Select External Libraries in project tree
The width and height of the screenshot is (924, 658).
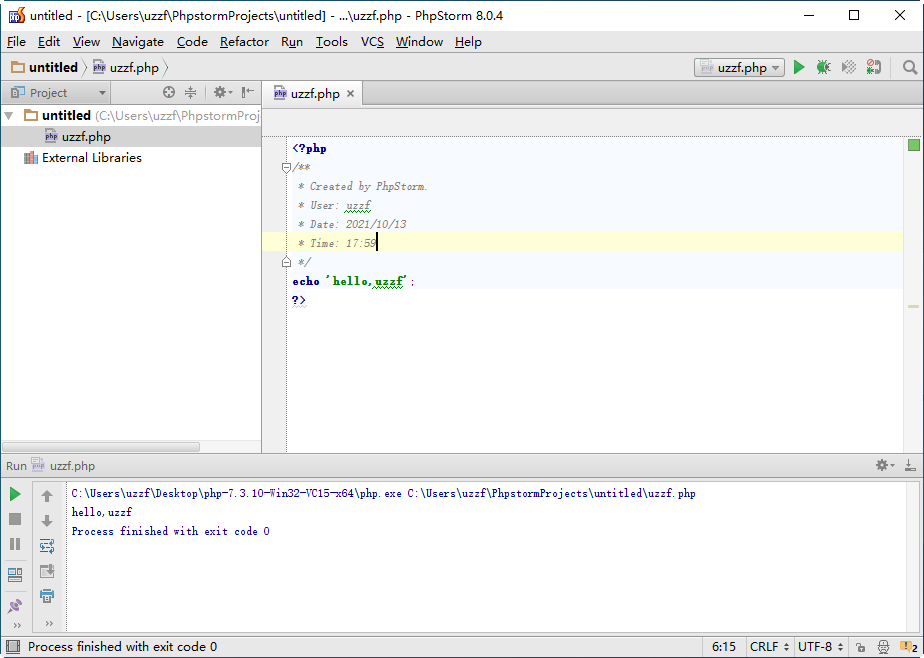(91, 158)
